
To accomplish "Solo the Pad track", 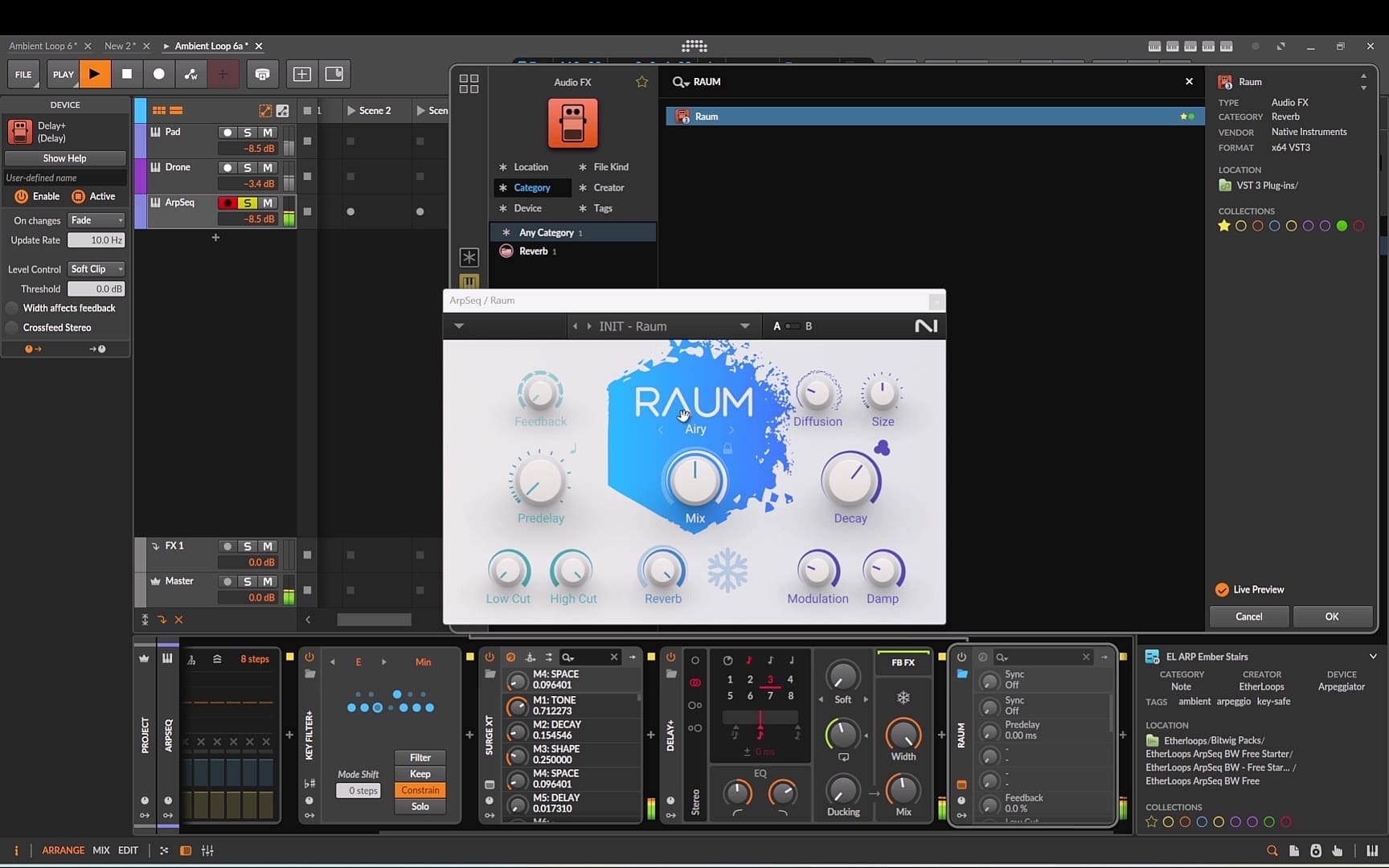I will click(248, 133).
